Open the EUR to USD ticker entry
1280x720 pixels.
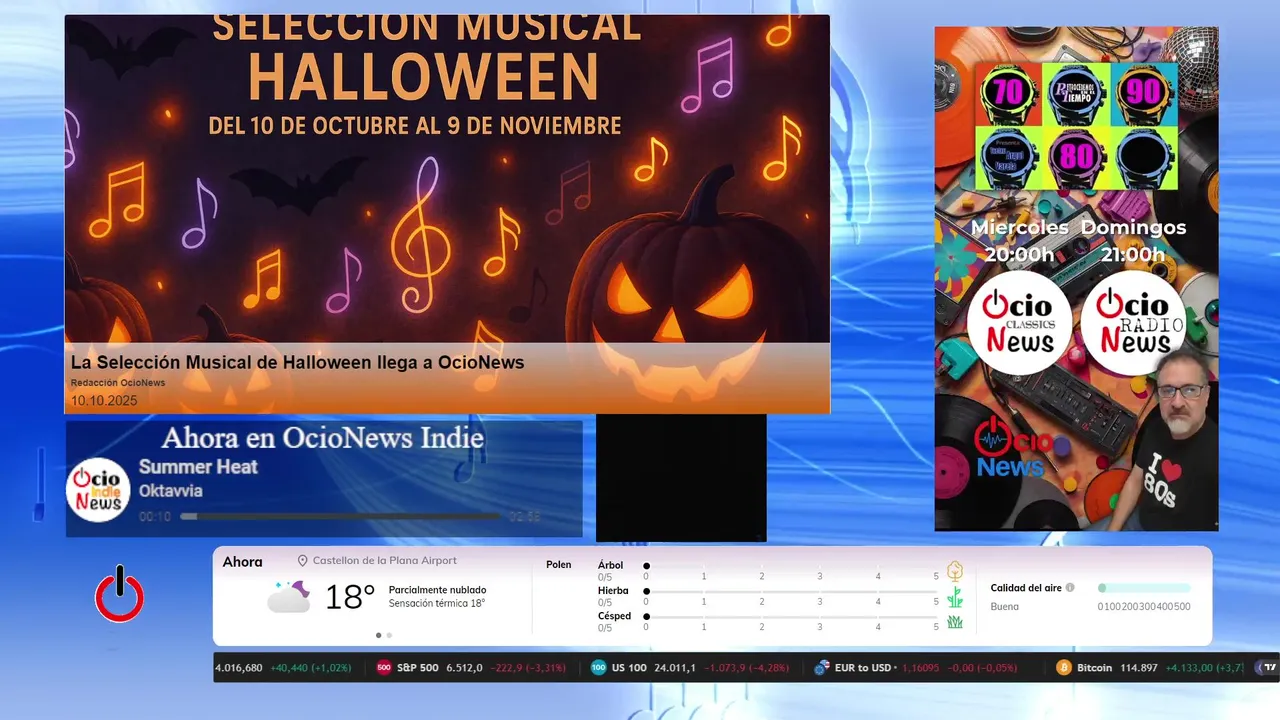click(916, 668)
